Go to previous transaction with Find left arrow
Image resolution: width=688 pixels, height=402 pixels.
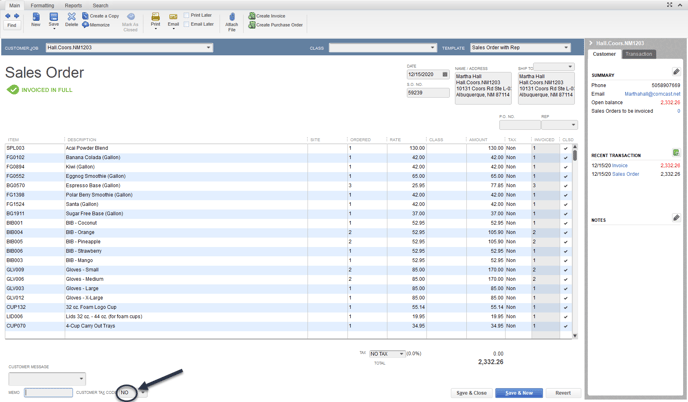pos(8,16)
